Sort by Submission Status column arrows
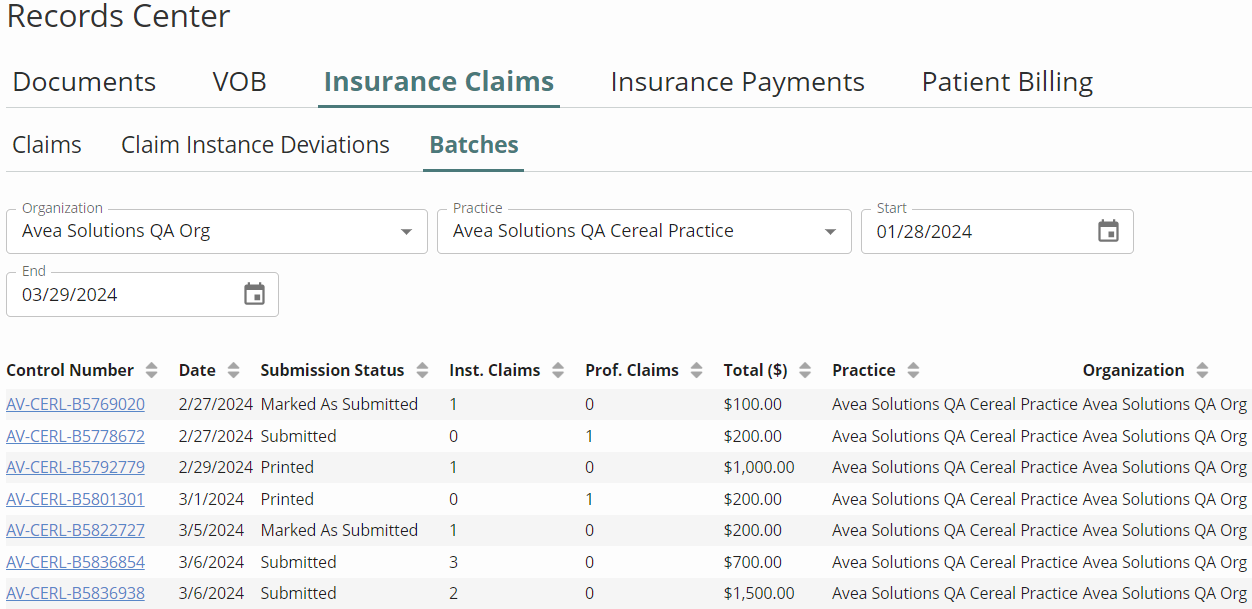 (422, 370)
